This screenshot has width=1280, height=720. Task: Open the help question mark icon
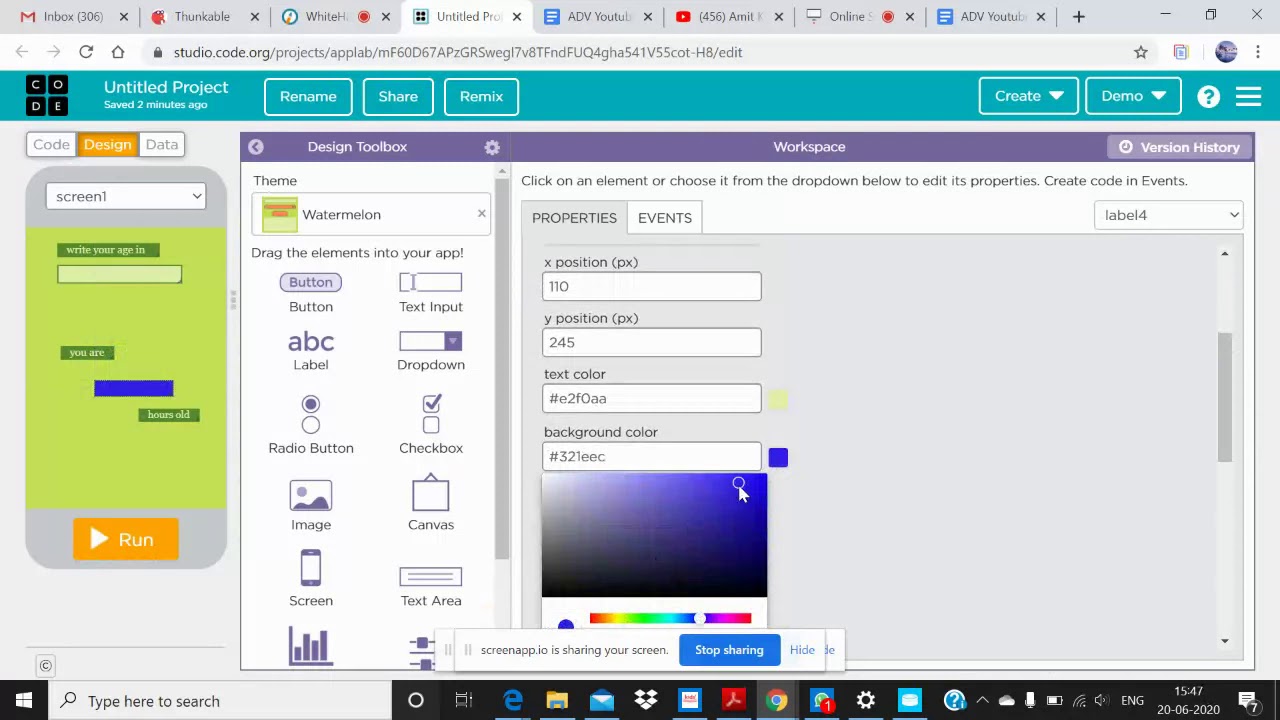click(1209, 96)
